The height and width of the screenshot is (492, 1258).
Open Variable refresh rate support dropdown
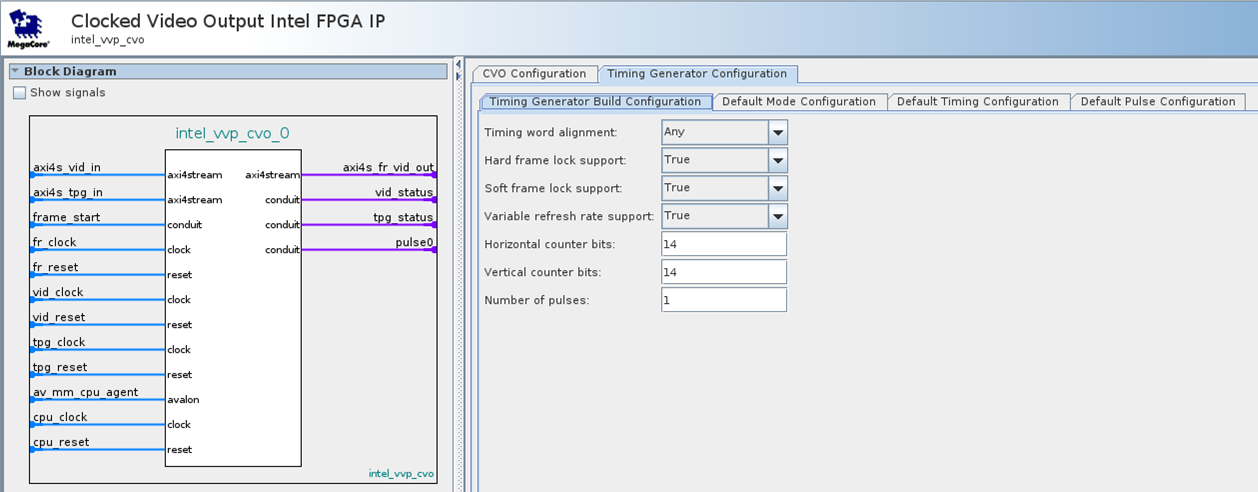click(x=777, y=216)
